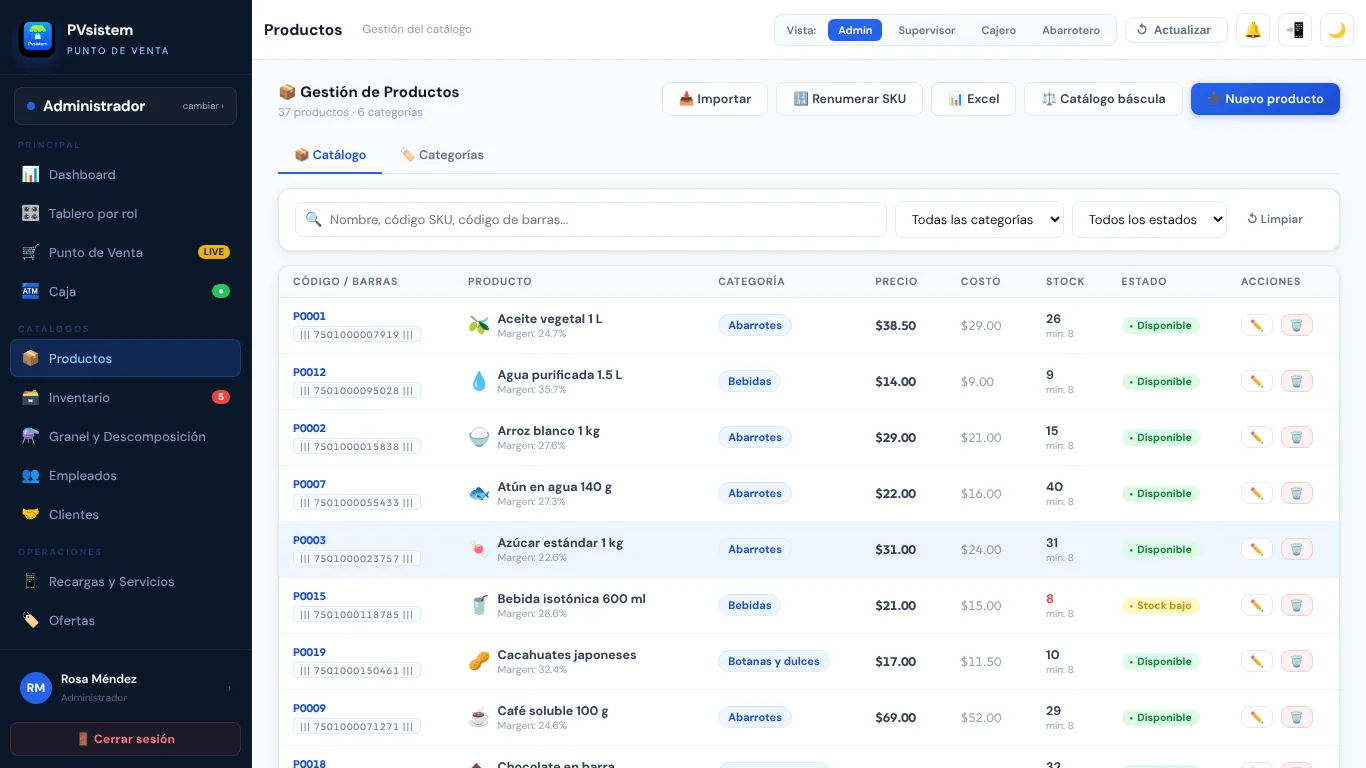Image resolution: width=1366 pixels, height=768 pixels.
Task: Click the Importar button
Action: [x=715, y=99]
